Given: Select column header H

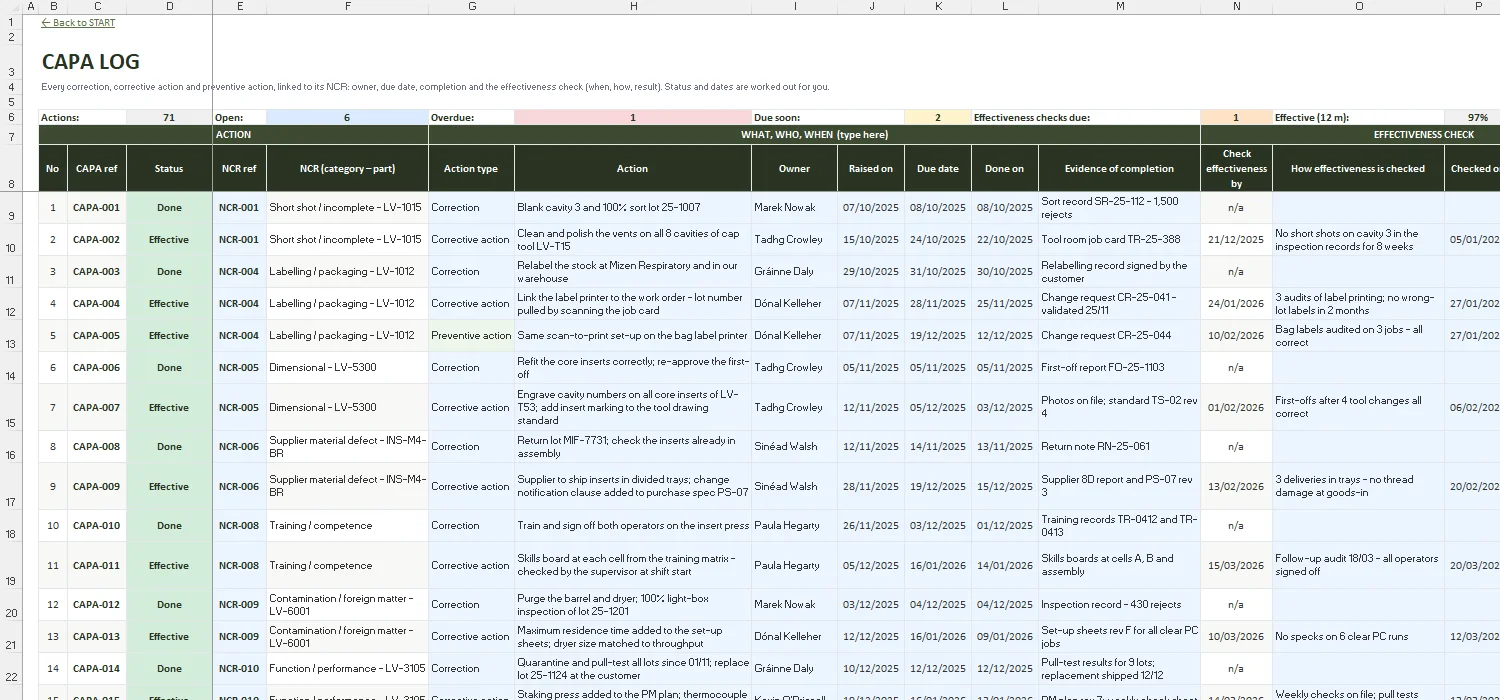Looking at the screenshot, I should pyautogui.click(x=633, y=7).
